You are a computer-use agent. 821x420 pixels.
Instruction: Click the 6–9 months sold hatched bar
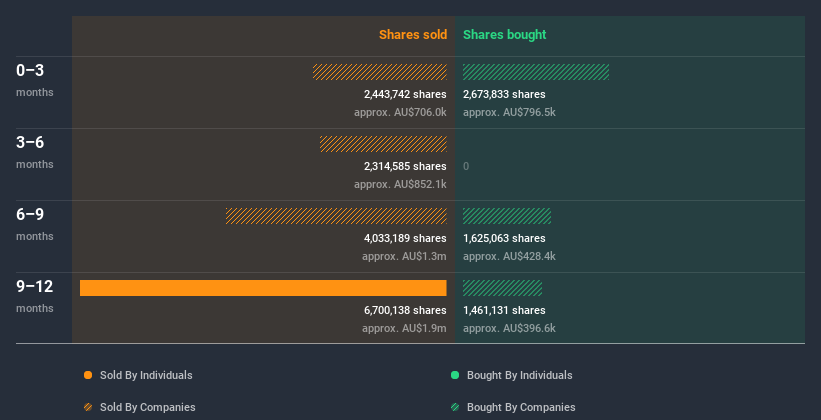336,216
